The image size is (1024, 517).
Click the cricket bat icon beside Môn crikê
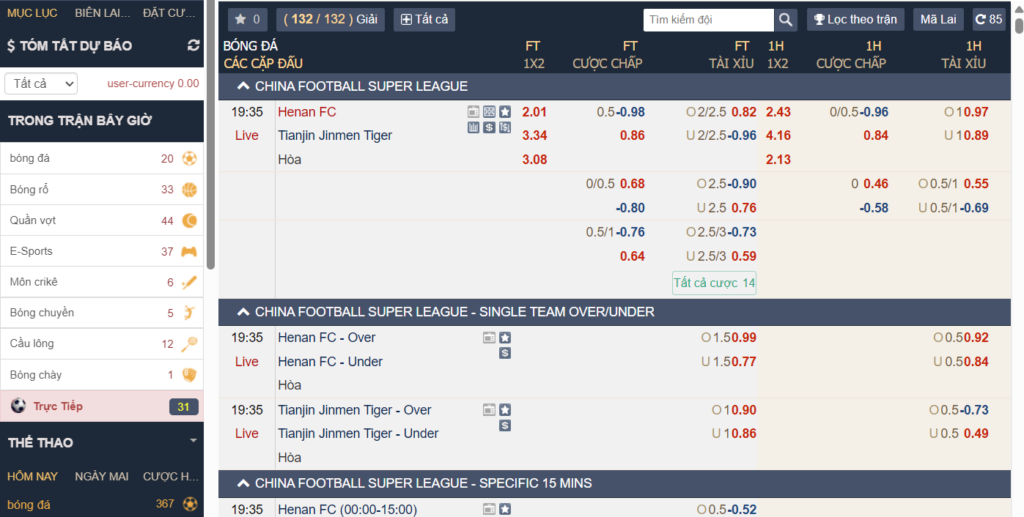coord(189,282)
